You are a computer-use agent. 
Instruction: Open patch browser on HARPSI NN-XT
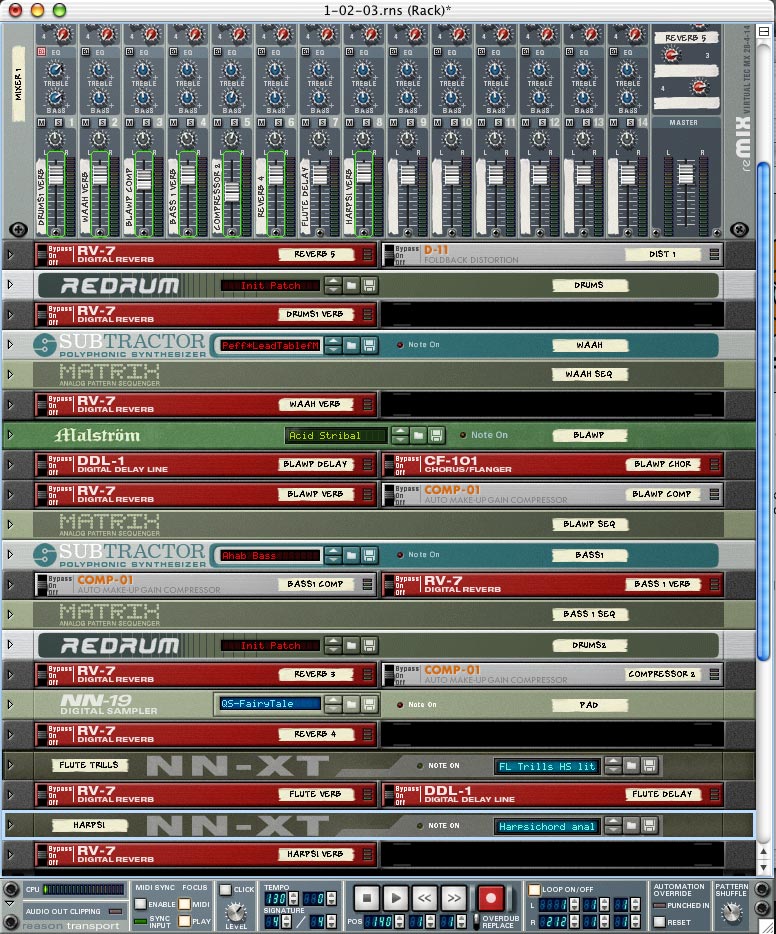631,826
